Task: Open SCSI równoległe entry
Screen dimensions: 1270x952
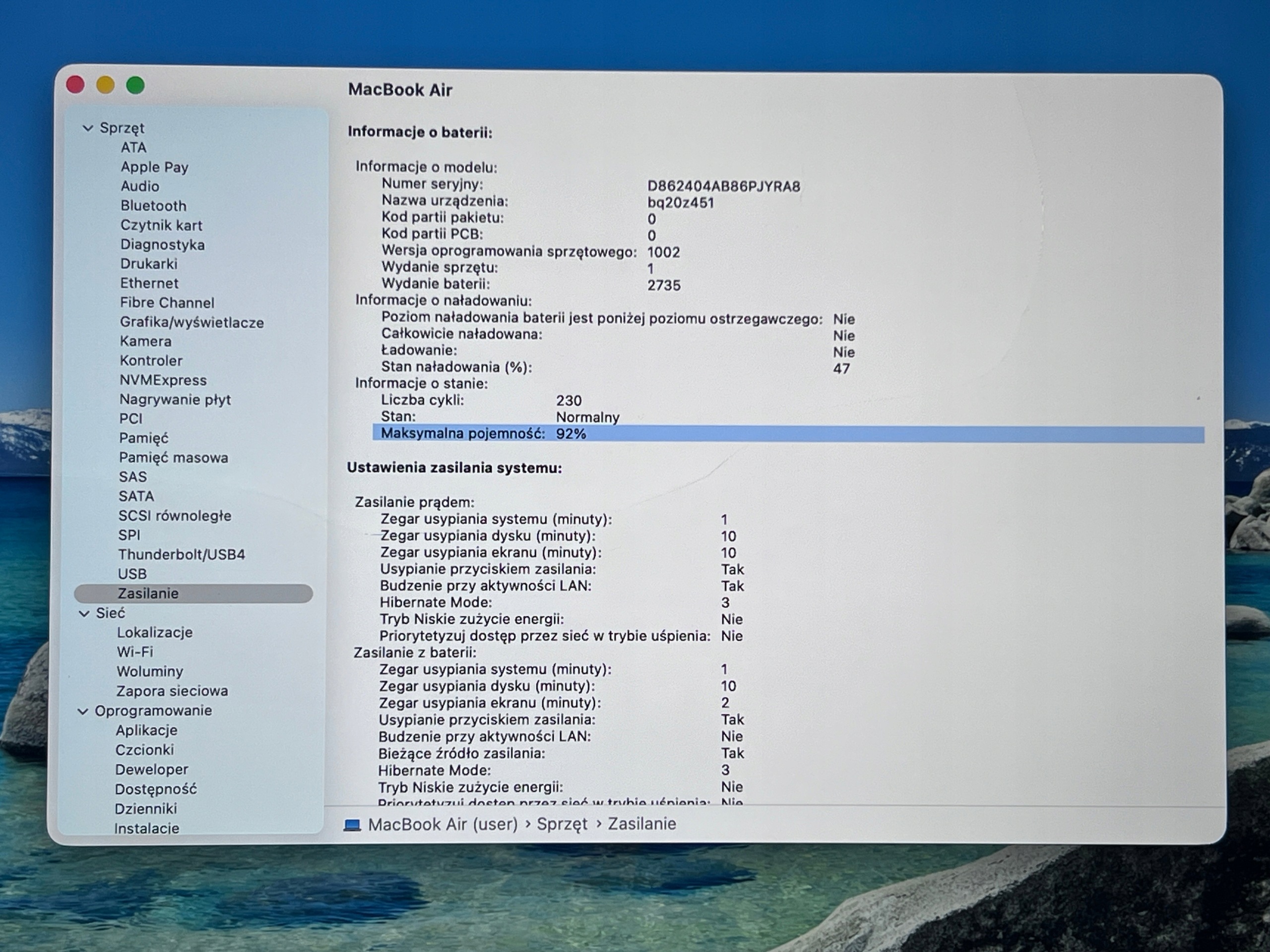Action: 175,515
